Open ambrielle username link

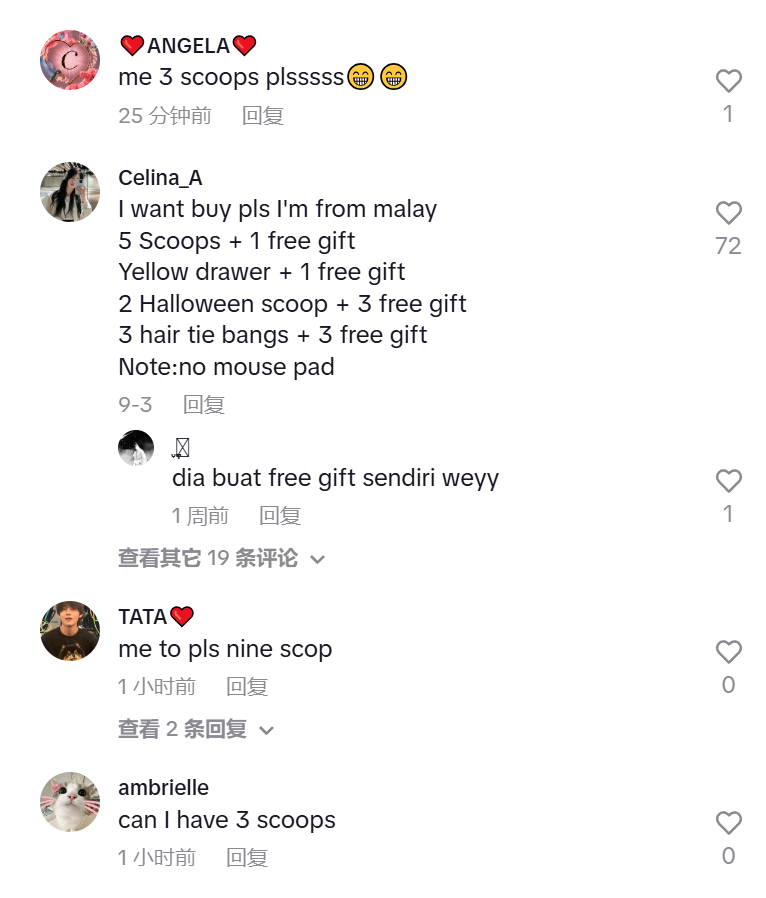(x=164, y=788)
